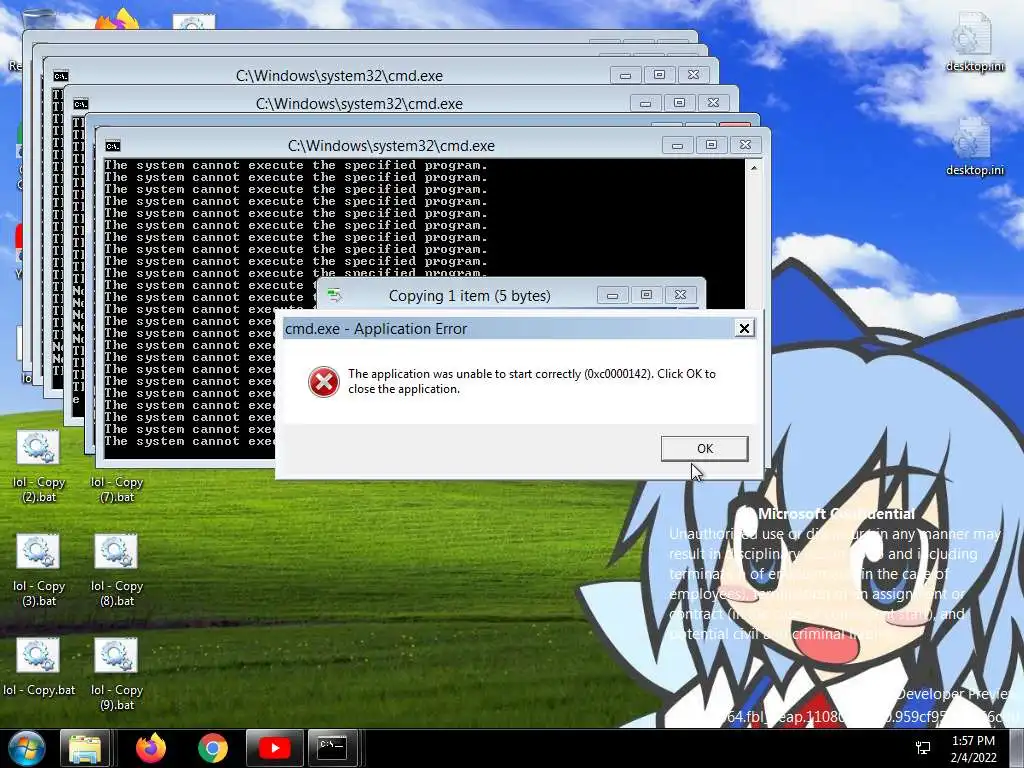
Task: Select the lower desktop.ini file icon
Action: pyautogui.click(x=974, y=147)
